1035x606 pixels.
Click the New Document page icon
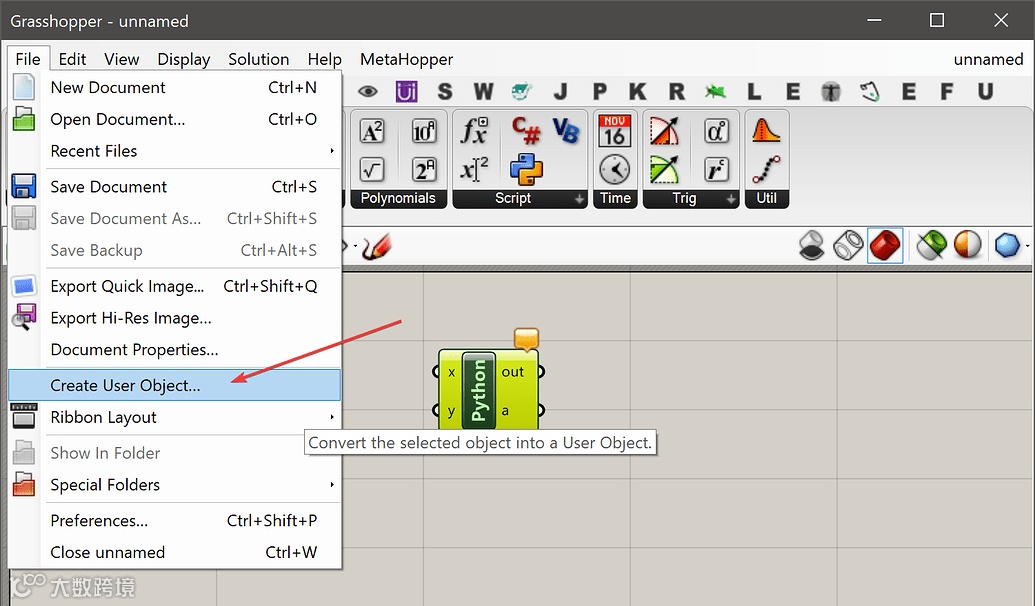(x=24, y=87)
